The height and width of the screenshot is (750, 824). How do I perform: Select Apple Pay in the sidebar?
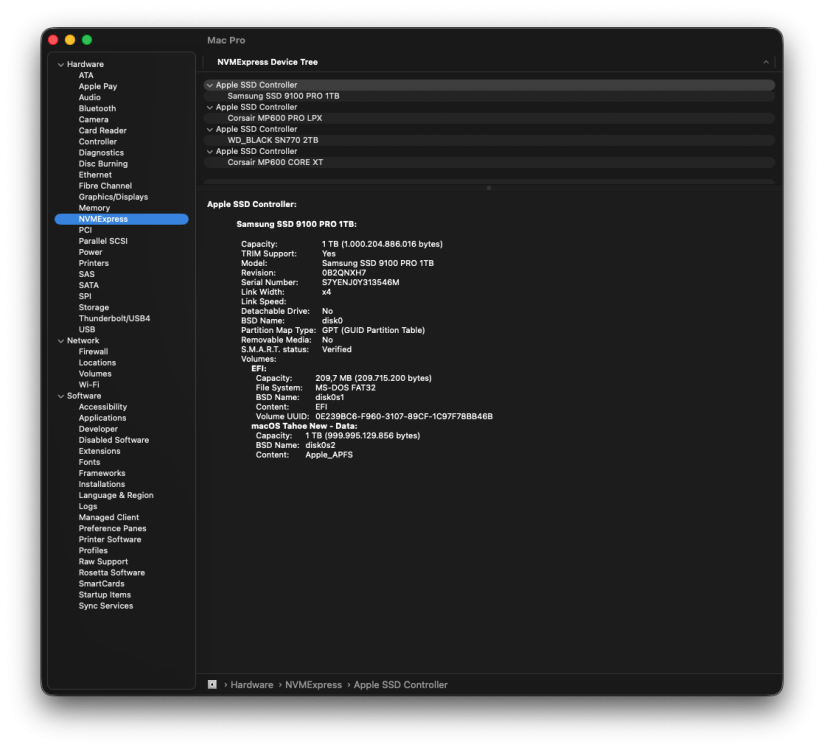click(x=98, y=86)
